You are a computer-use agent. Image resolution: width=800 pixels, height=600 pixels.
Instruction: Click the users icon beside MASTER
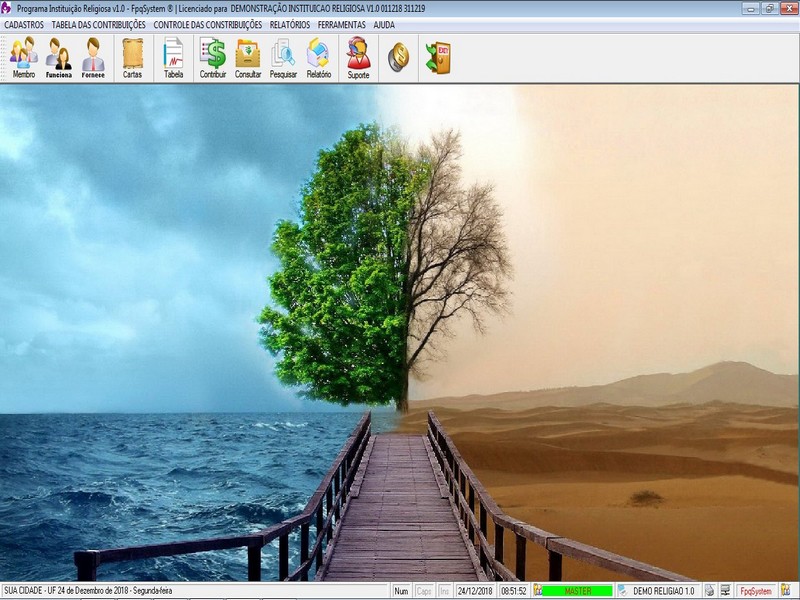[x=537, y=591]
